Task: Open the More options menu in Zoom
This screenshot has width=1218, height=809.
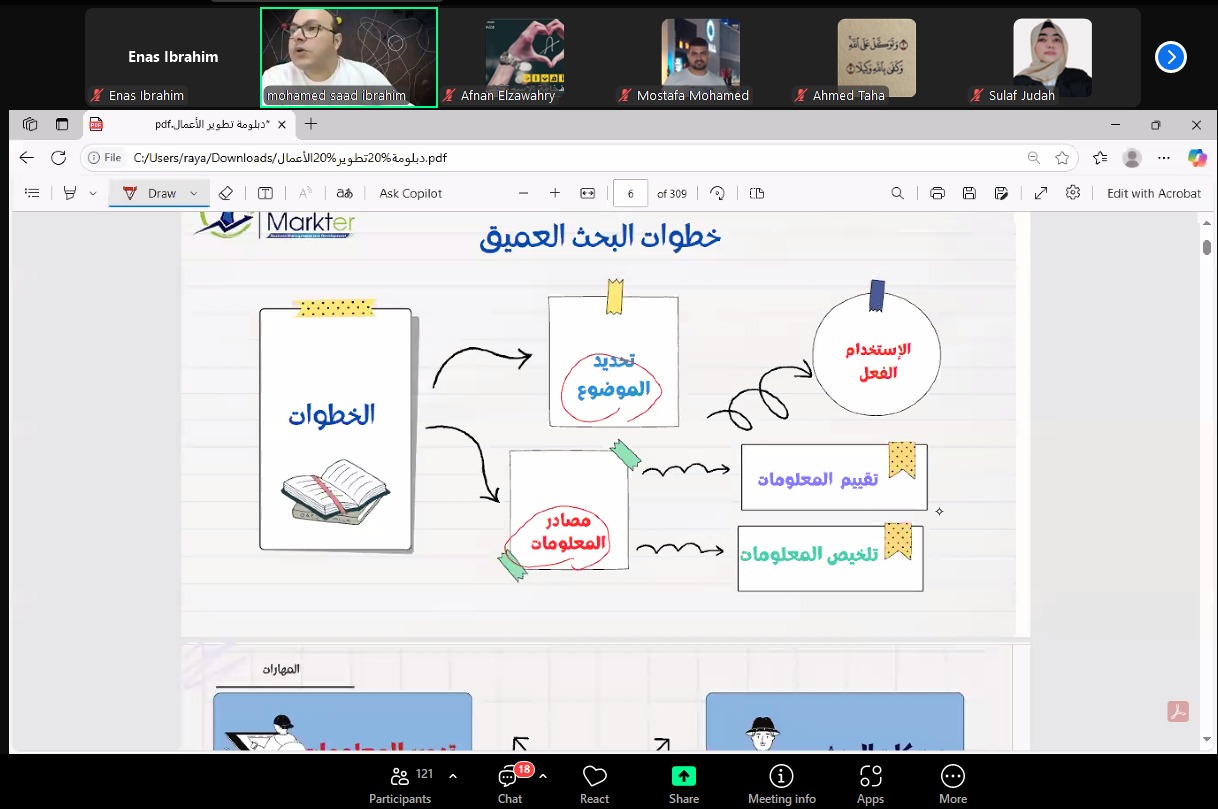Action: click(953, 784)
